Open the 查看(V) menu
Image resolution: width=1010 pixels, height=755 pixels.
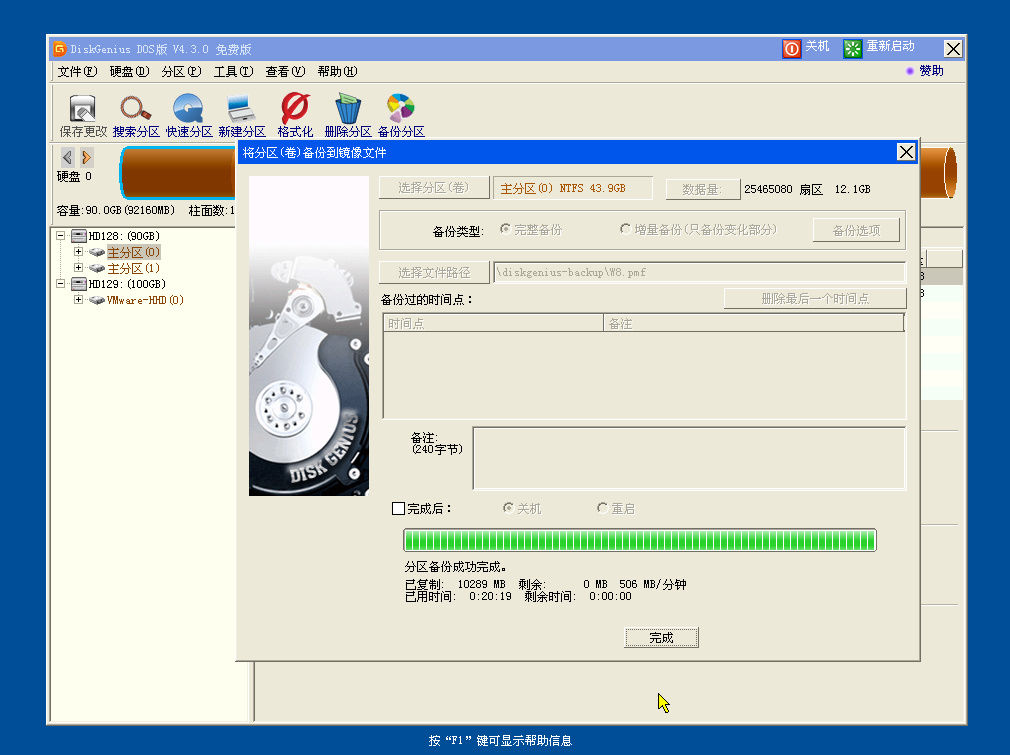285,72
